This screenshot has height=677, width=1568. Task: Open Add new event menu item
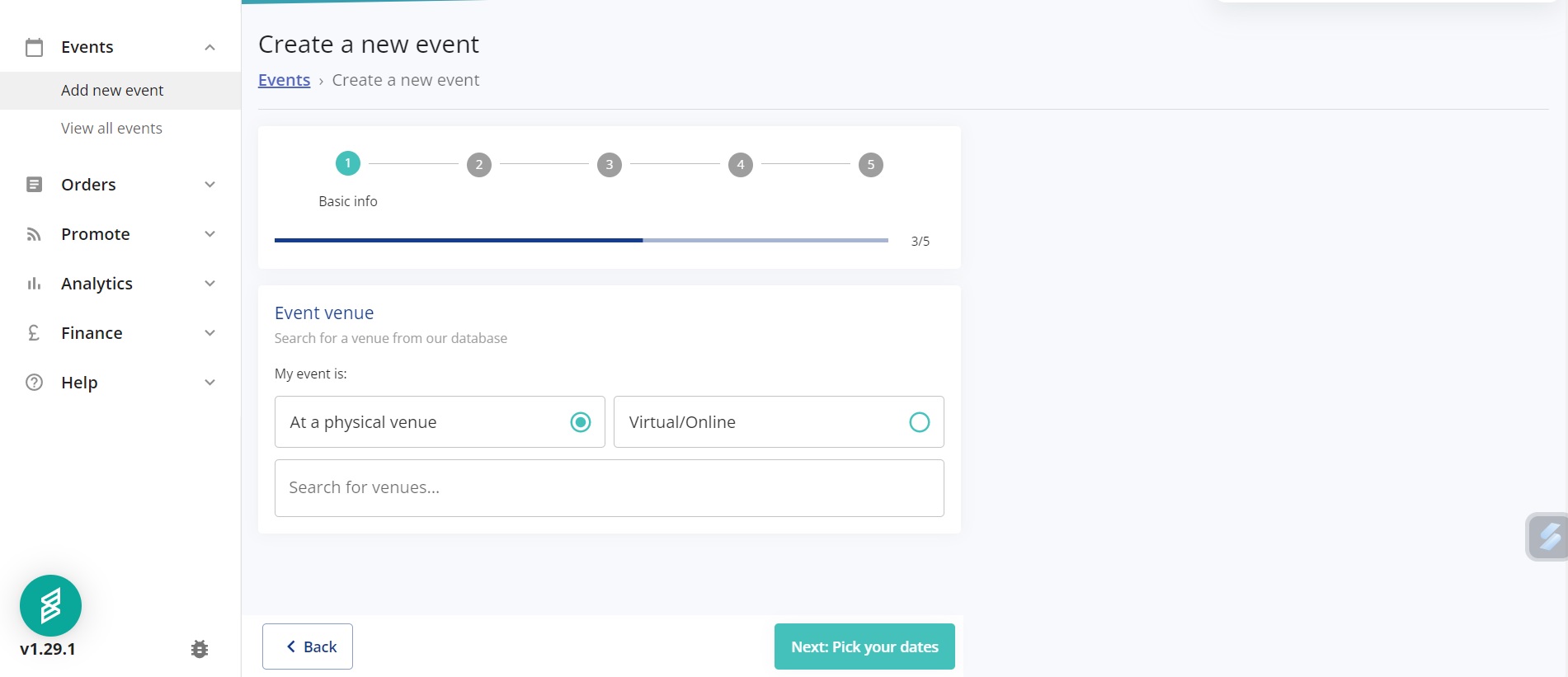tap(120, 91)
